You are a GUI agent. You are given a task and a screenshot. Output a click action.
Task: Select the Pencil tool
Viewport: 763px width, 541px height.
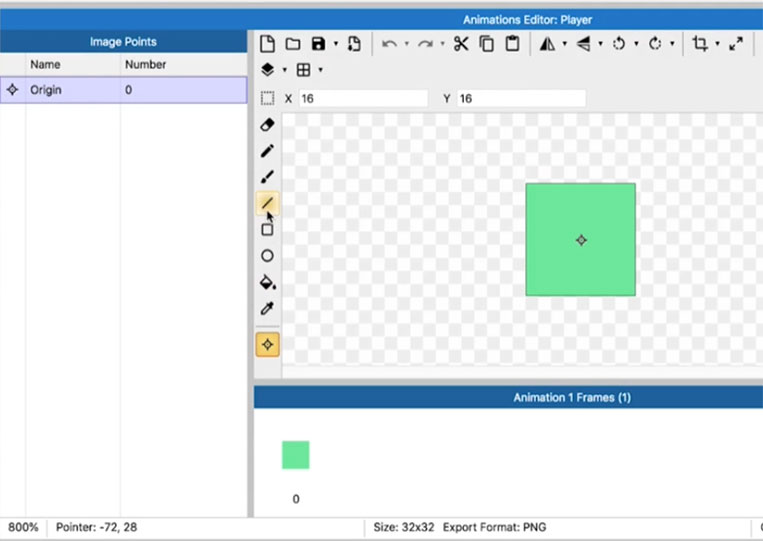click(x=267, y=151)
